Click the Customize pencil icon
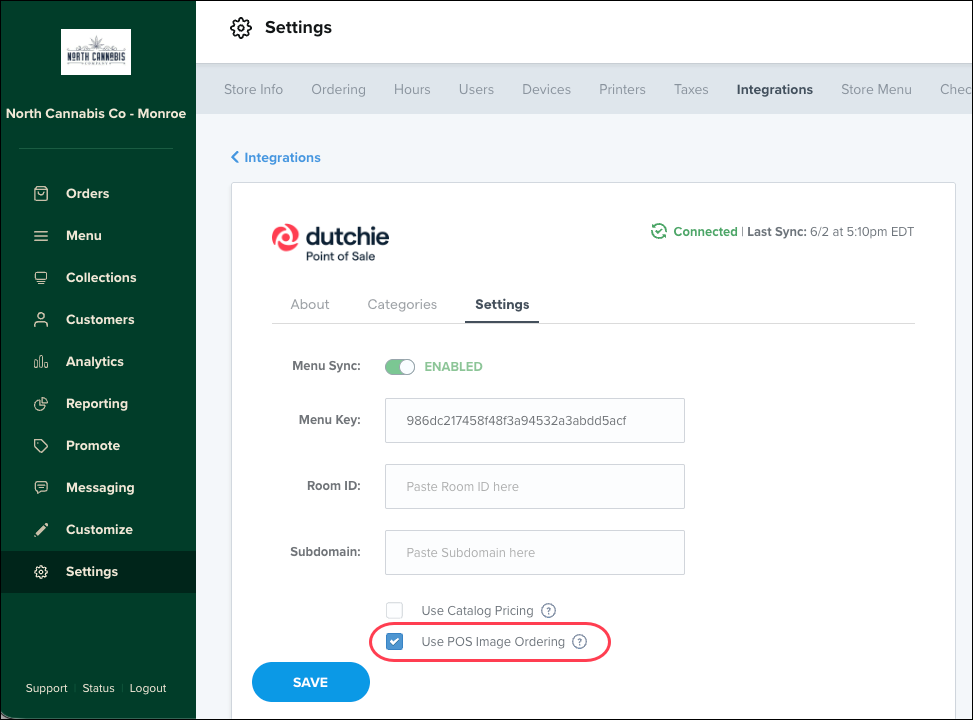This screenshot has height=720, width=973. click(41, 529)
